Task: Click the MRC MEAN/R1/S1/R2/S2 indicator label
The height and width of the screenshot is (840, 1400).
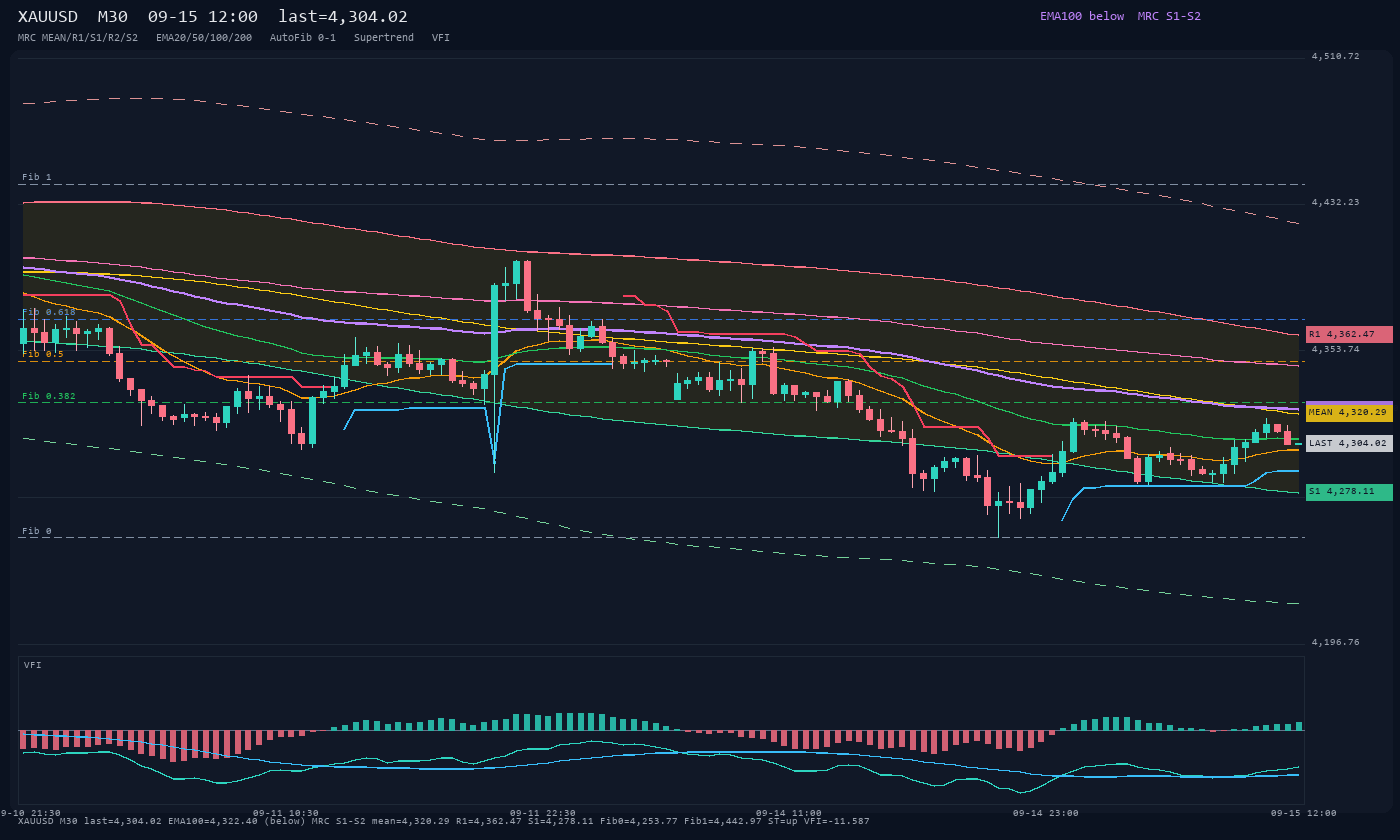Action: click(x=78, y=37)
